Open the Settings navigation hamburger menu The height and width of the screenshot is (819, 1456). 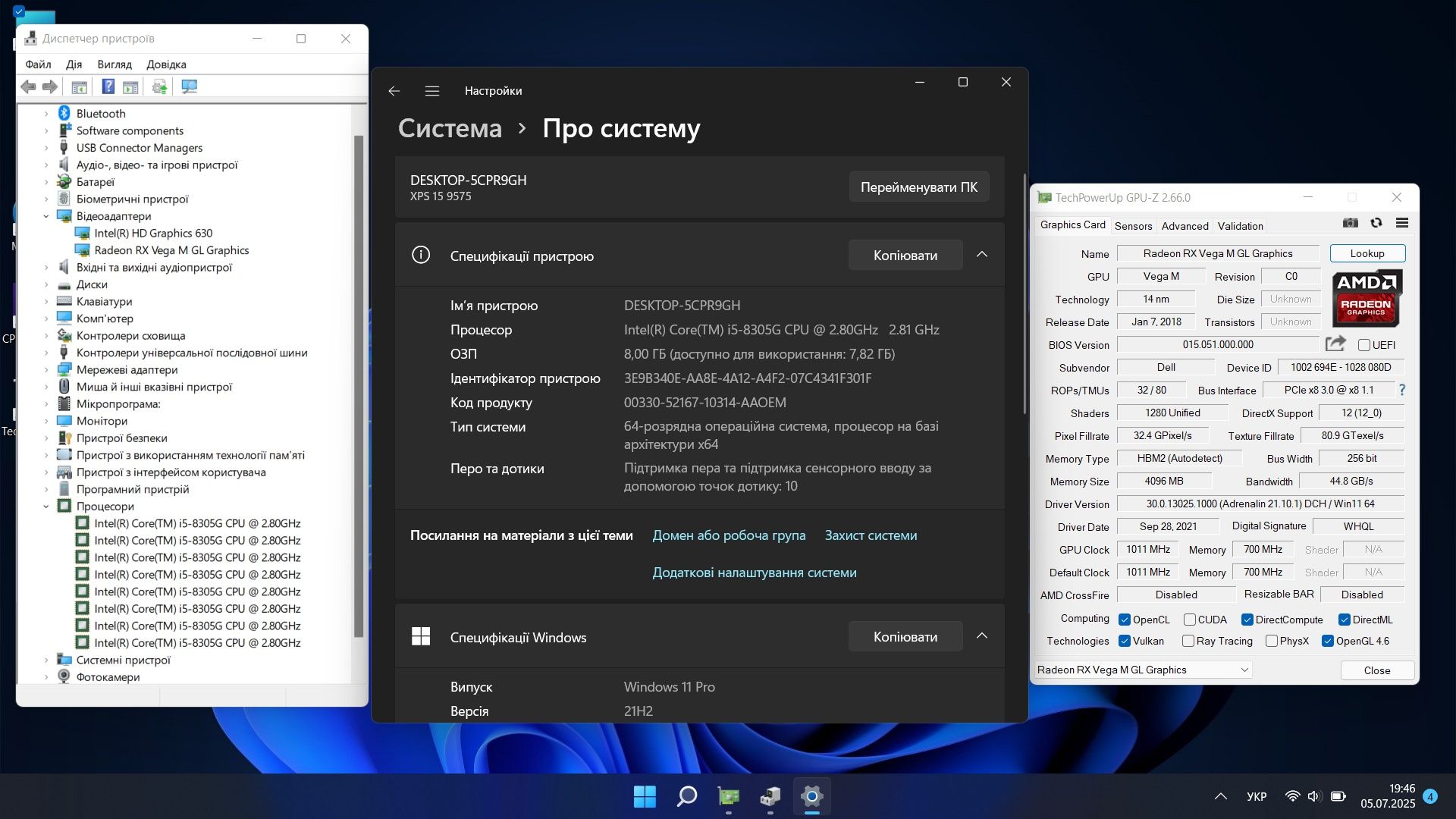click(432, 91)
